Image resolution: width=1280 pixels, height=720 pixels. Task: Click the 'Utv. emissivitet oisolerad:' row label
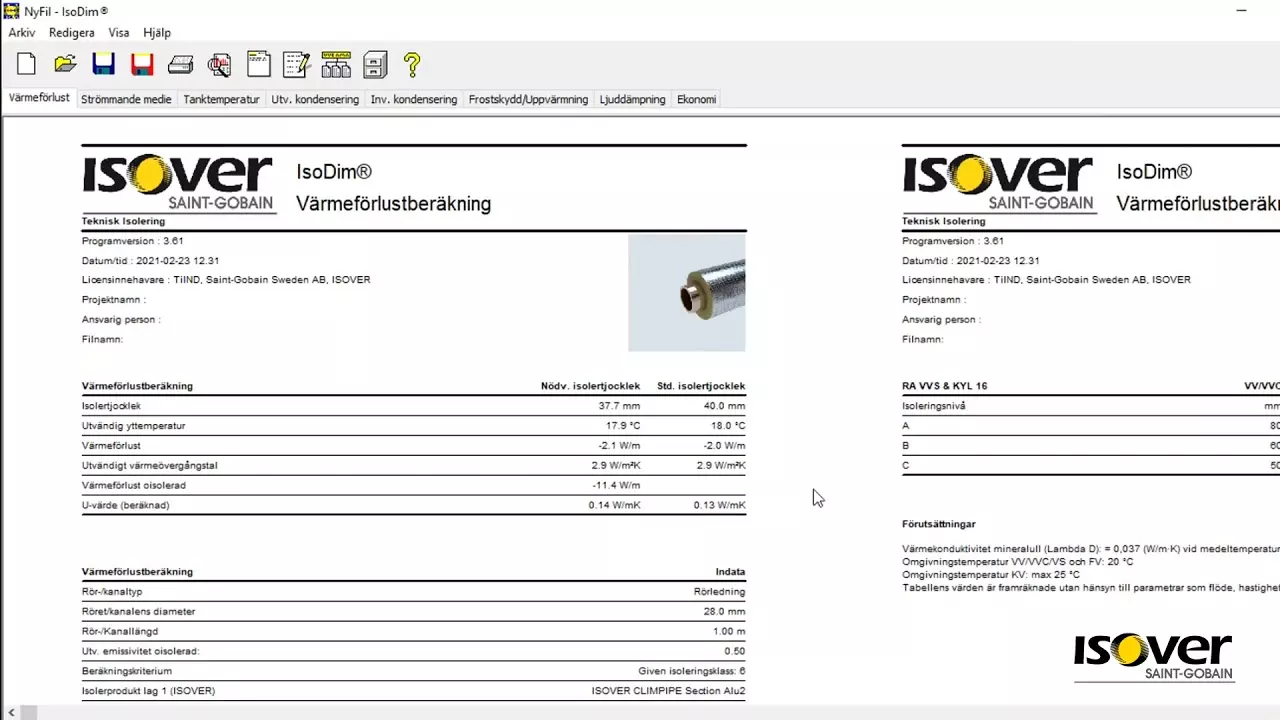click(x=141, y=651)
